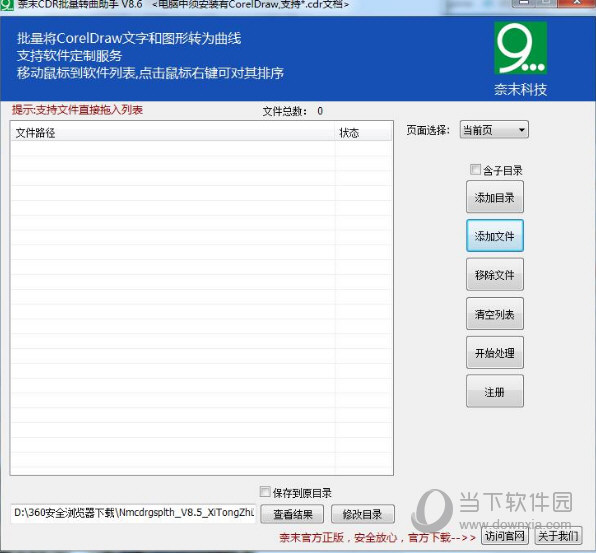
Task: Open the 页面选择 dropdown
Action: click(x=494, y=130)
